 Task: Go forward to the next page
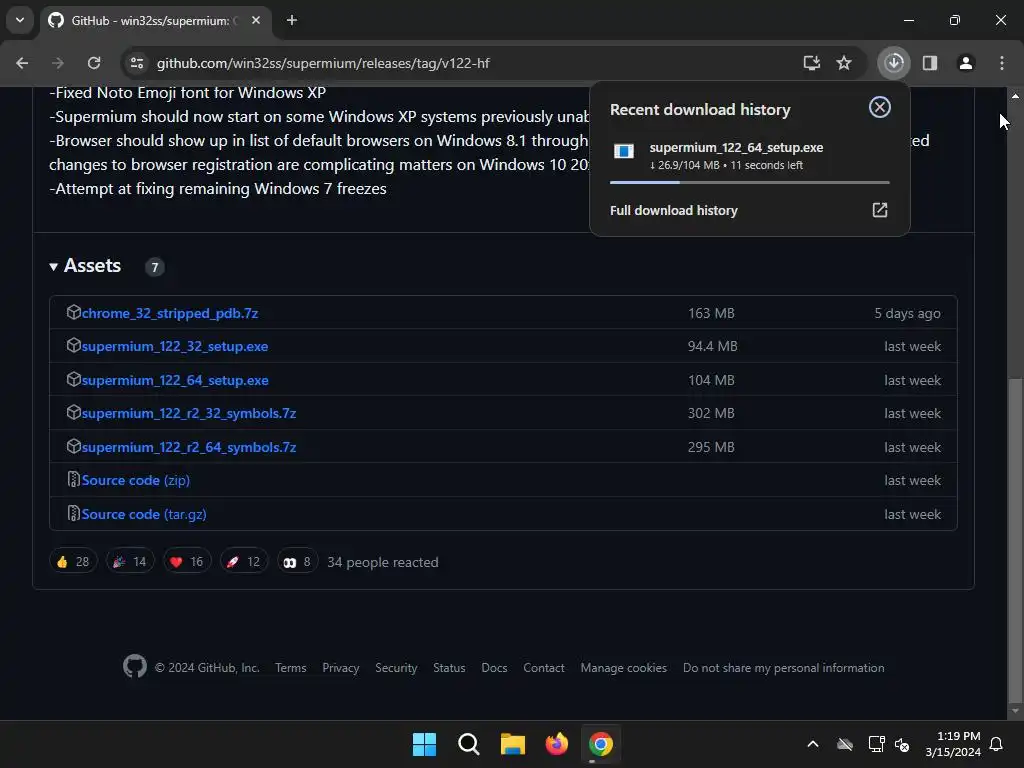pos(58,63)
